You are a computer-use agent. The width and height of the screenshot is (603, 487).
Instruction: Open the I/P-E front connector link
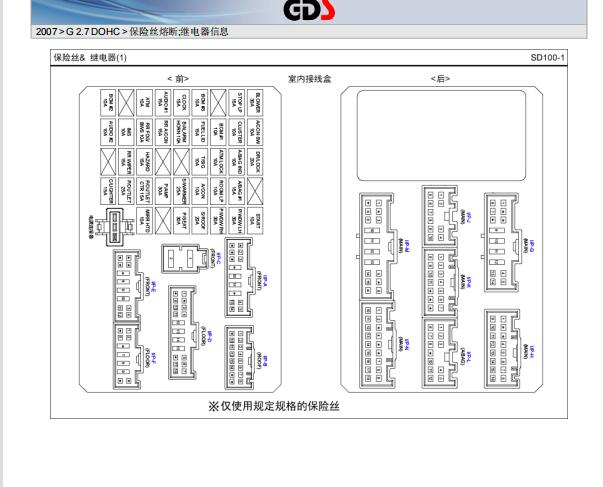153,287
